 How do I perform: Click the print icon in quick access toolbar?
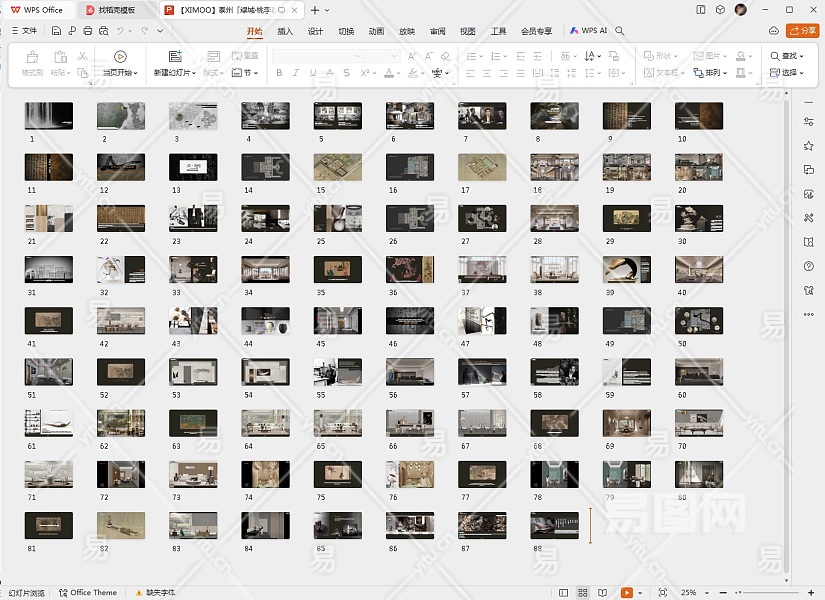(89, 31)
